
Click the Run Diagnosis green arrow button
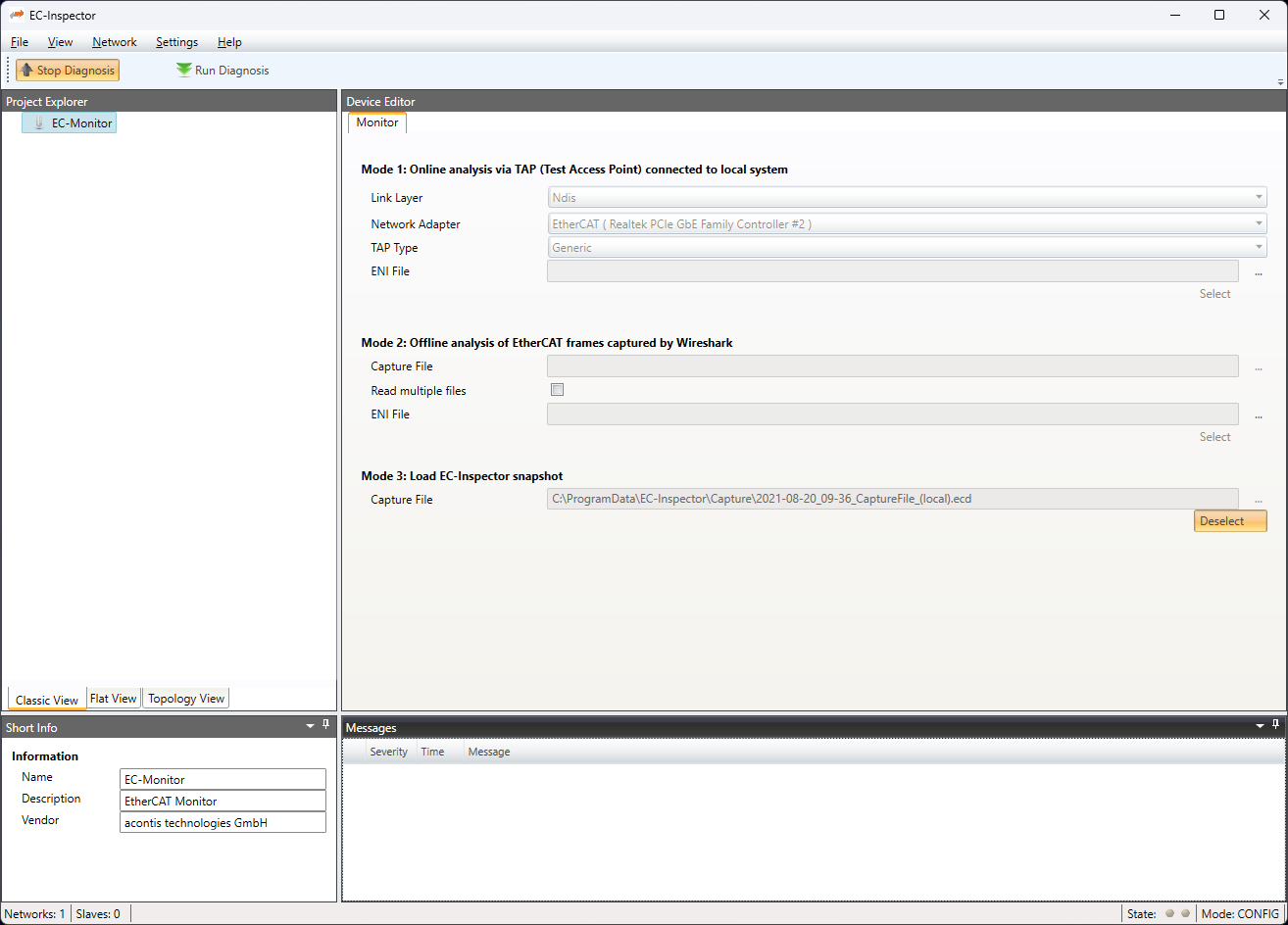pos(223,71)
